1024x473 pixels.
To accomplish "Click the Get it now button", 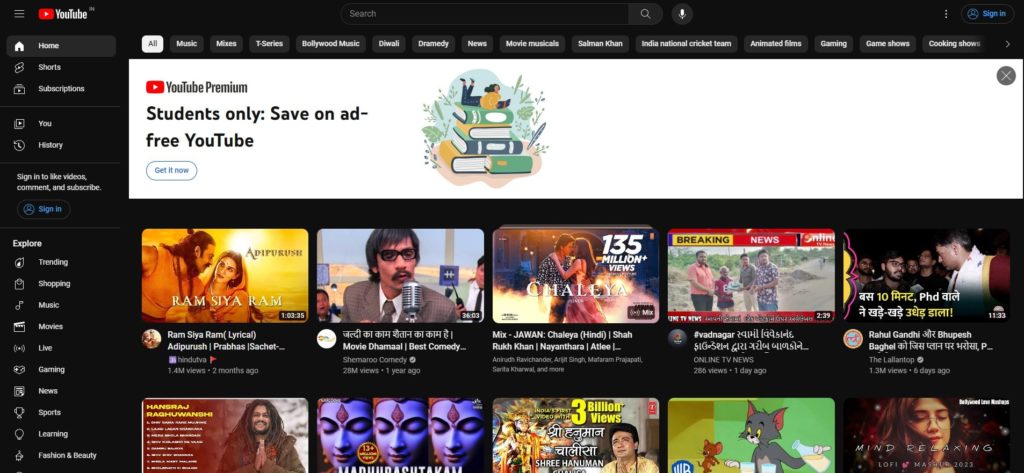I will coord(171,171).
